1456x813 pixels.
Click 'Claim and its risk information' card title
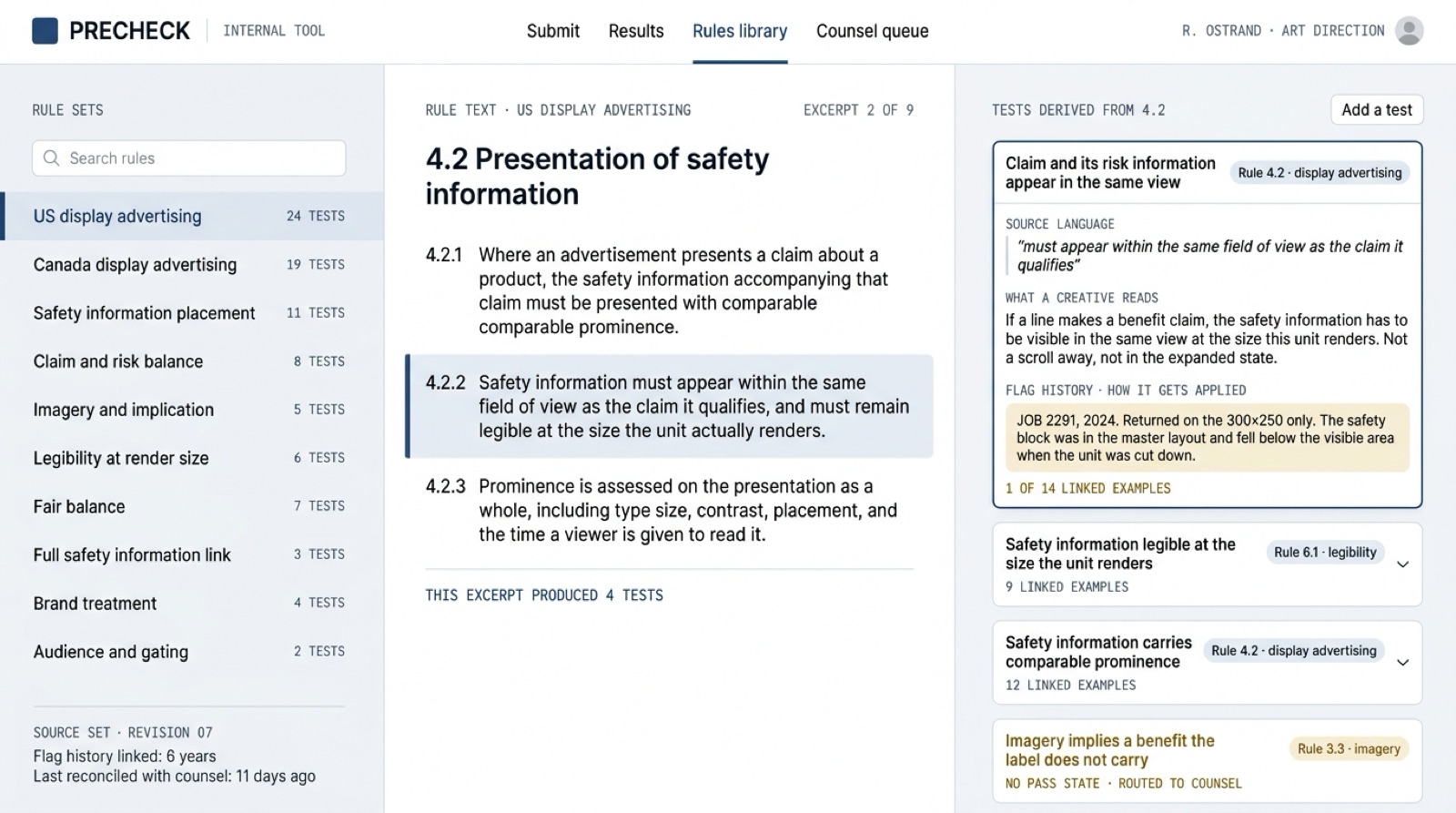1110,173
